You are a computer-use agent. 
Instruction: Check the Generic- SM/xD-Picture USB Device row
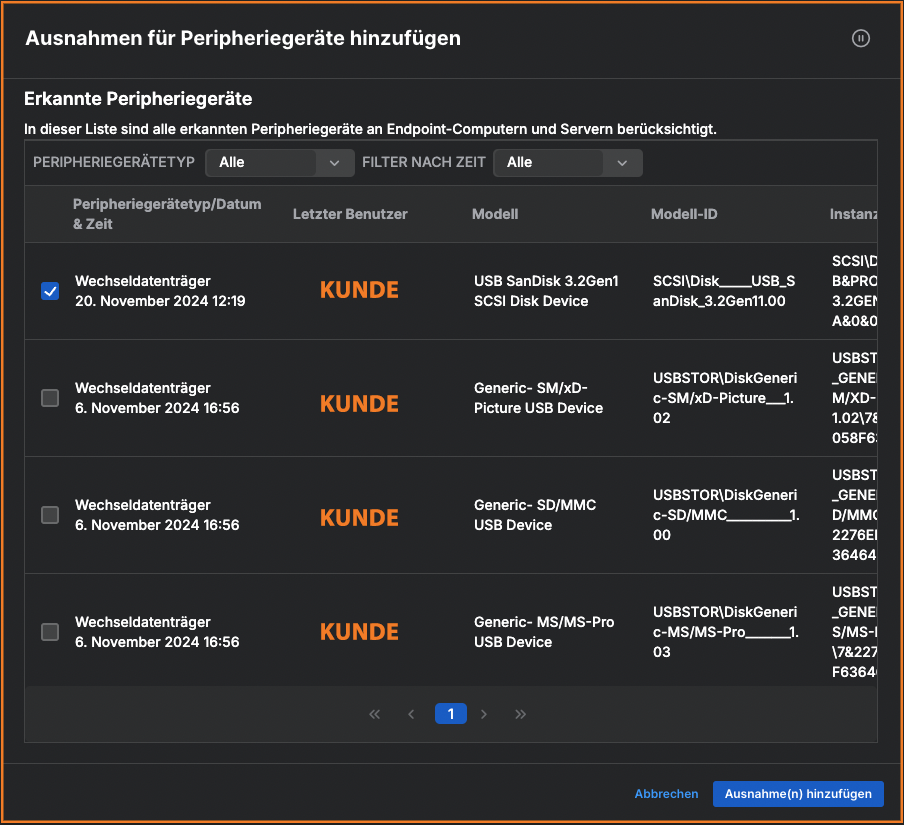[50, 398]
